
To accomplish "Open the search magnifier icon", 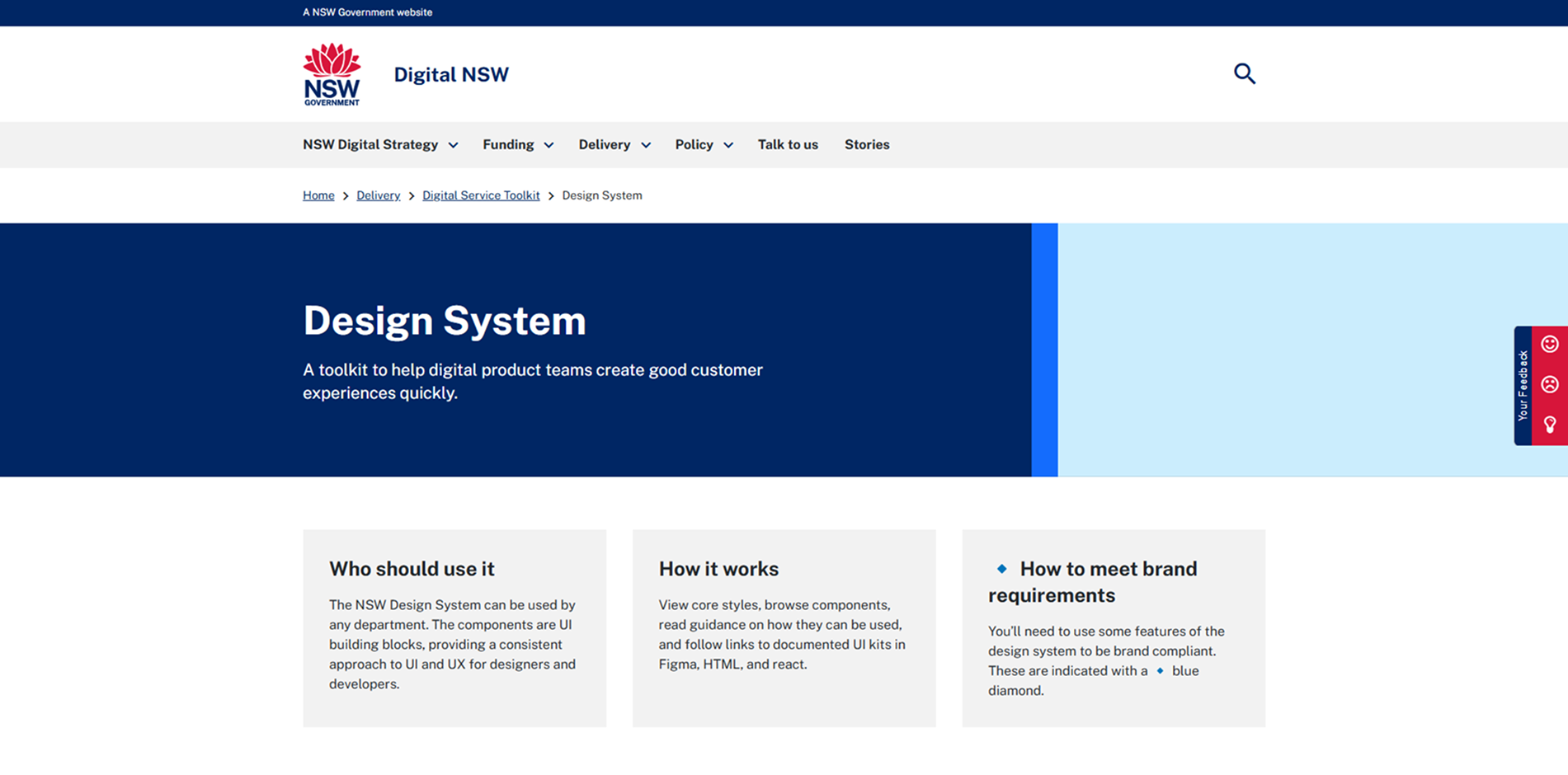I will tap(1244, 73).
